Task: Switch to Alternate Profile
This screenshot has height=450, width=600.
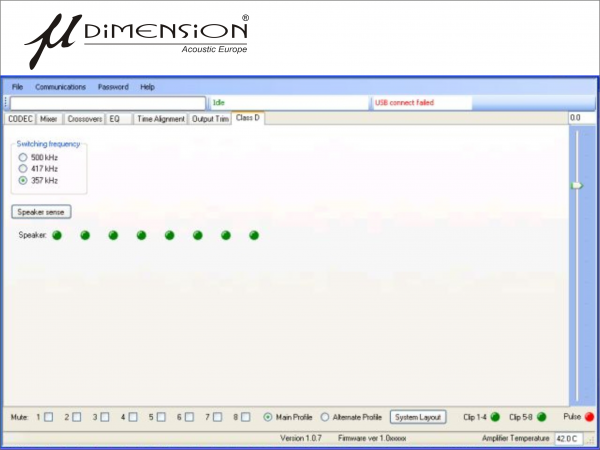Action: 325,417
